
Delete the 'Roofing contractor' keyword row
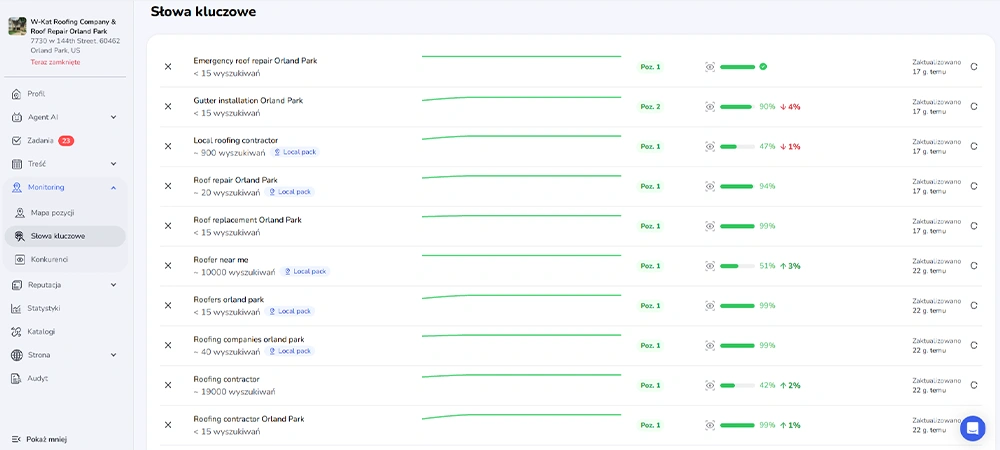tap(168, 385)
